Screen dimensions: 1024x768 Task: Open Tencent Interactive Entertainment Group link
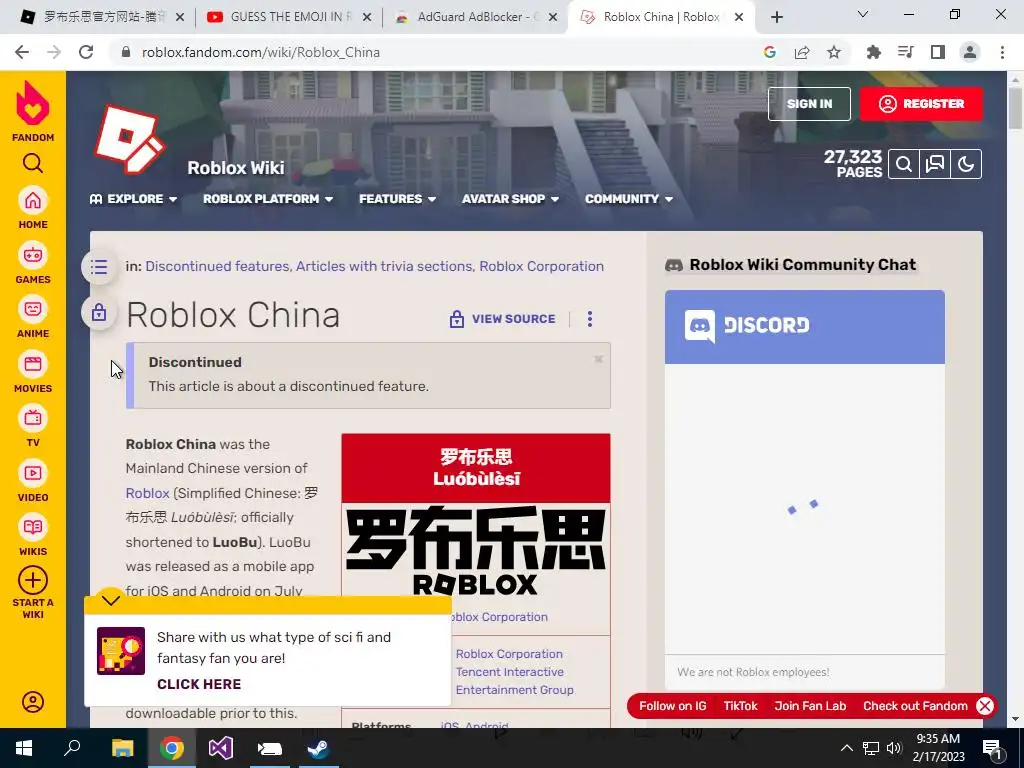(515, 680)
